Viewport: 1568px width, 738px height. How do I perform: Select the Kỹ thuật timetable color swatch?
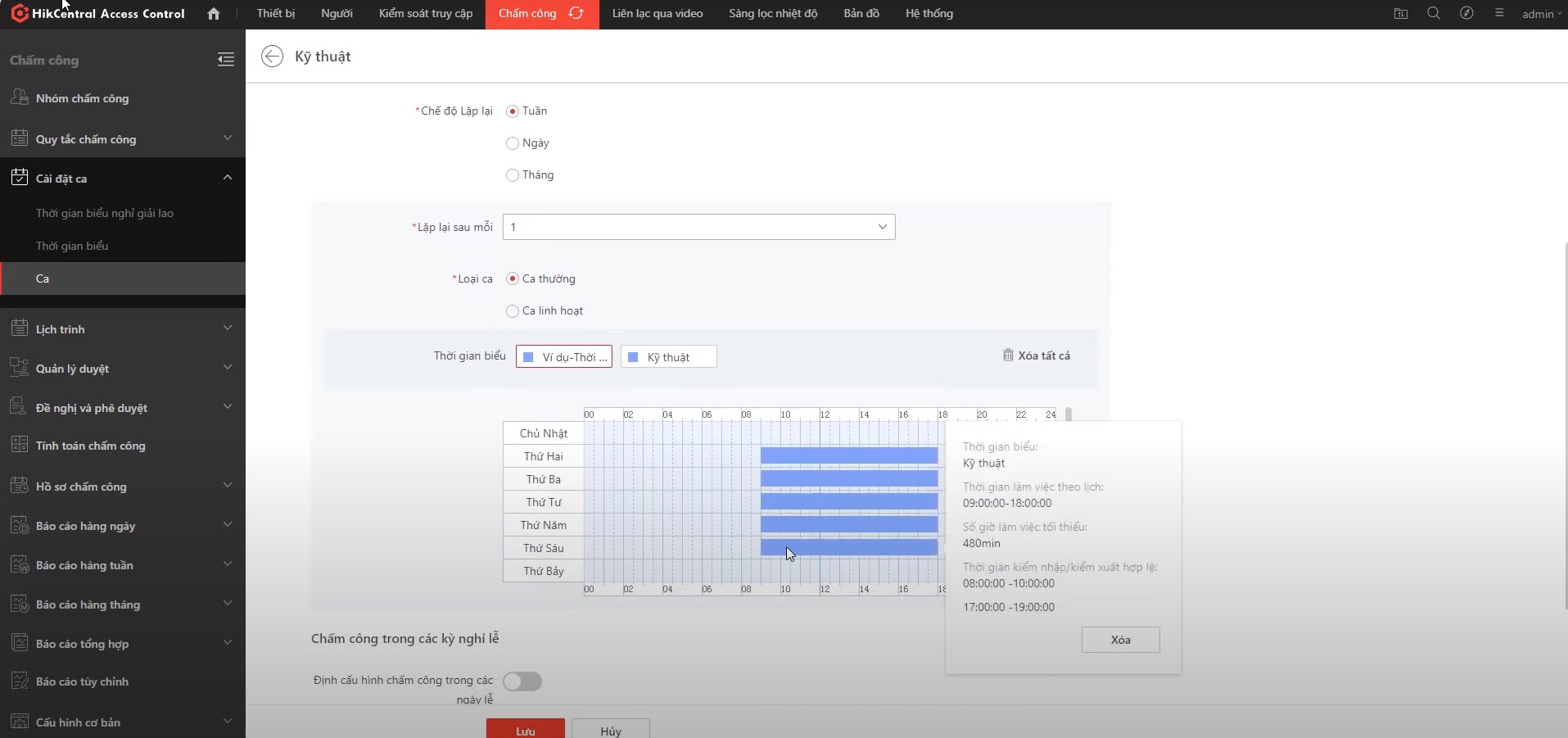point(633,357)
